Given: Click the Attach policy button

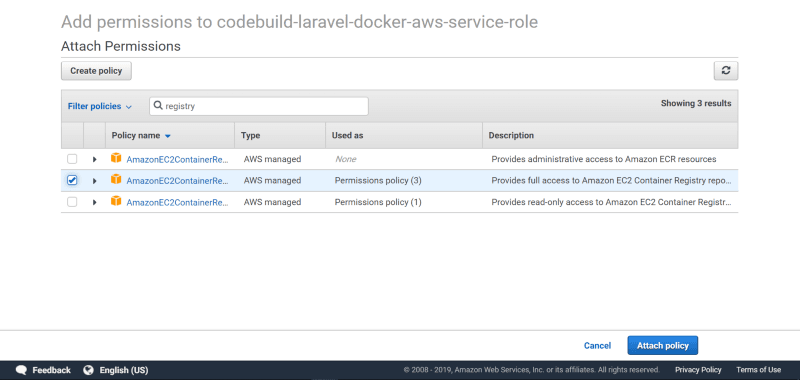Looking at the screenshot, I should 662,345.
